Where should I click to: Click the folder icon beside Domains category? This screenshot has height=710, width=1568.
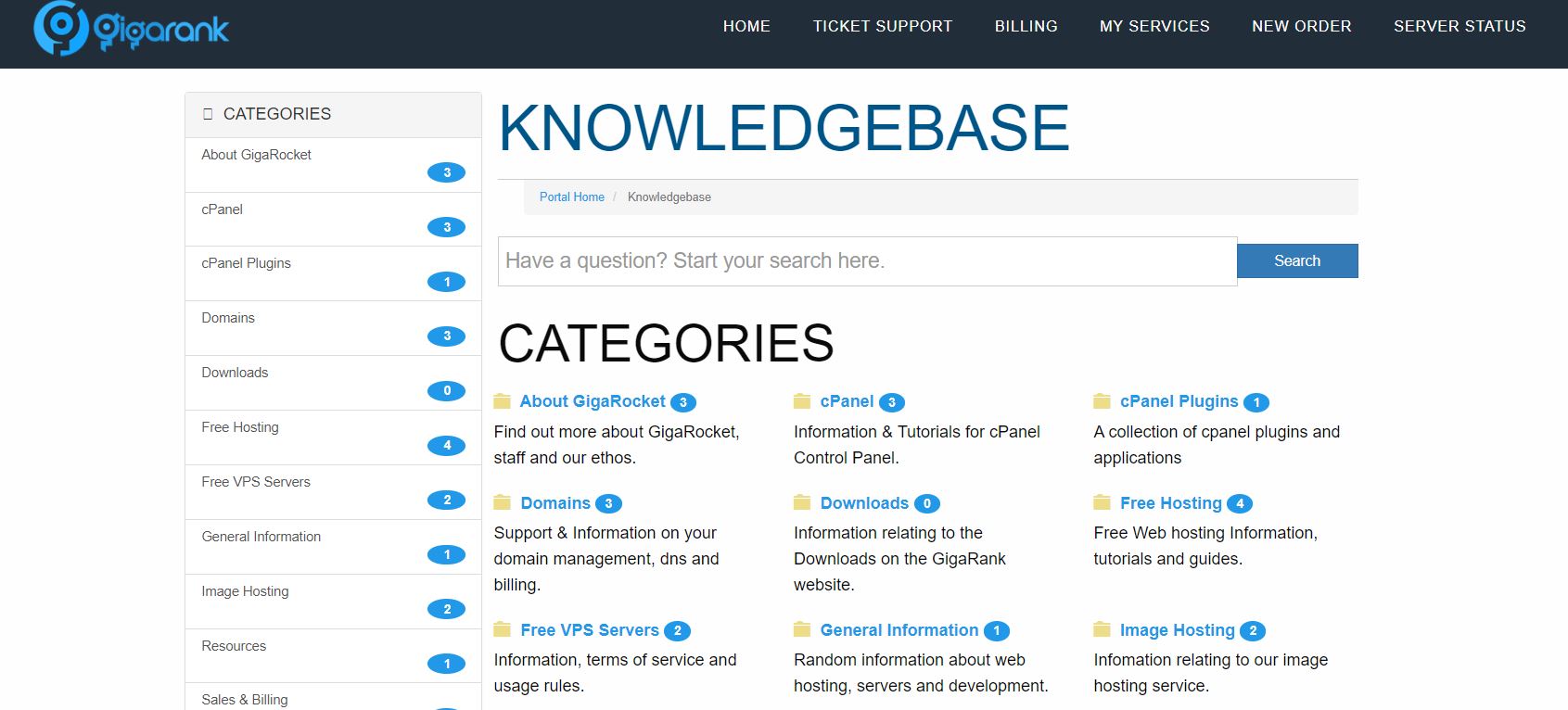point(503,502)
